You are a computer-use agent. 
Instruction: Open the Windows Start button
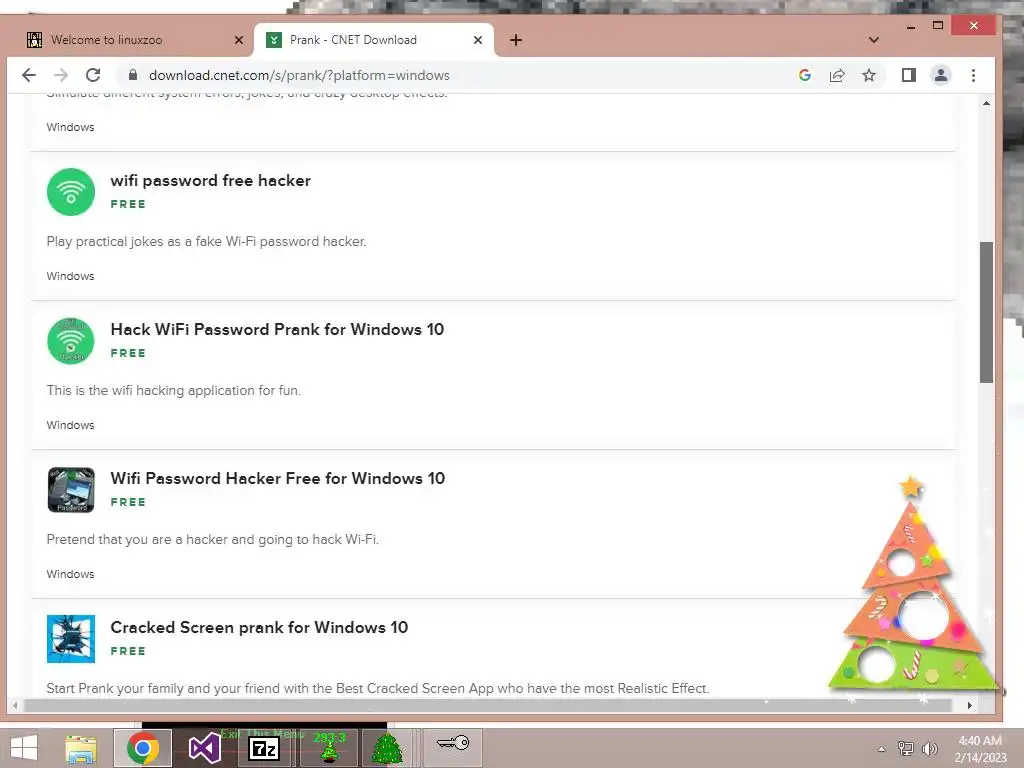pyautogui.click(x=24, y=748)
